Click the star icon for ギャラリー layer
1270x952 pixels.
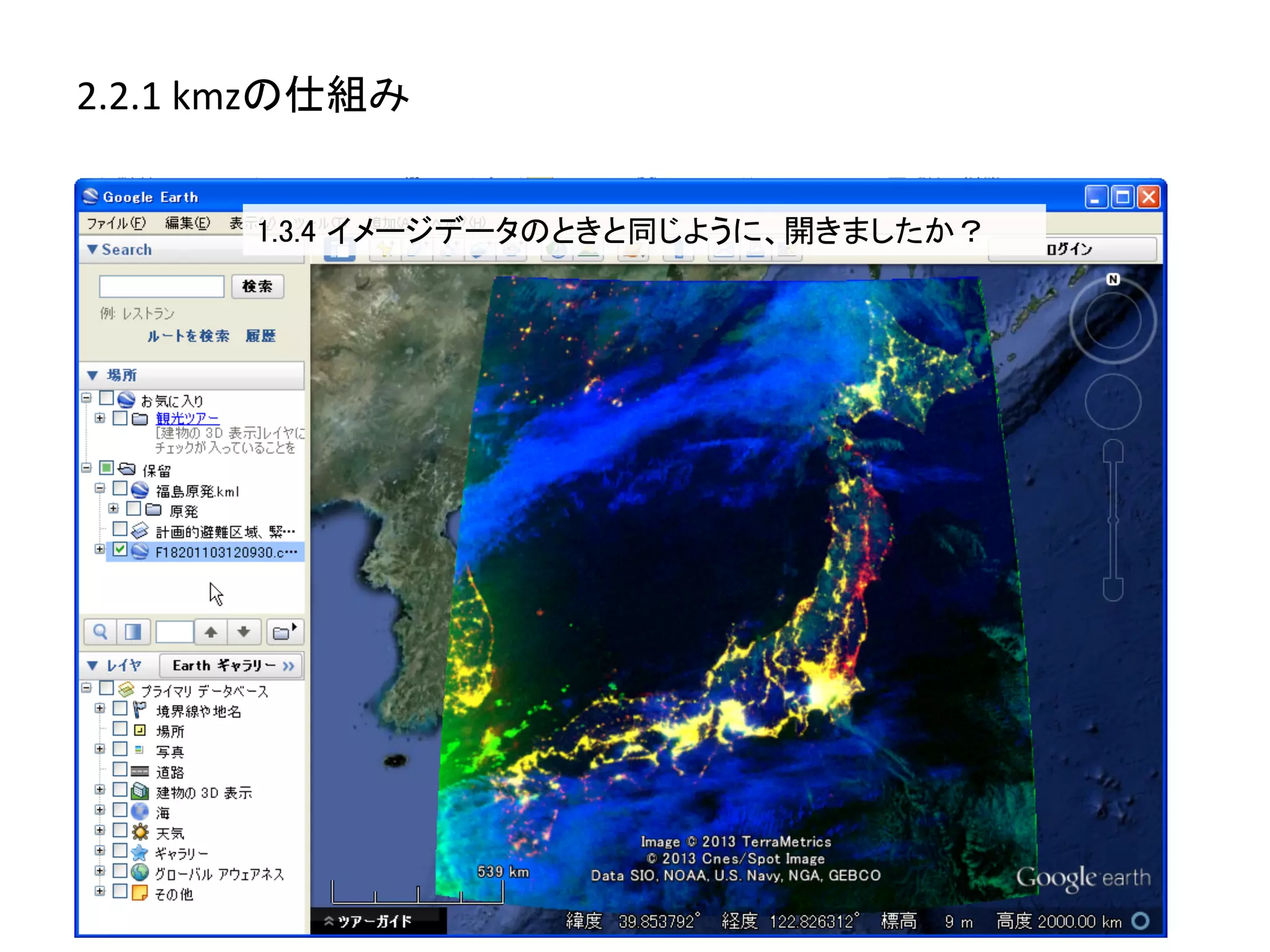(x=140, y=852)
